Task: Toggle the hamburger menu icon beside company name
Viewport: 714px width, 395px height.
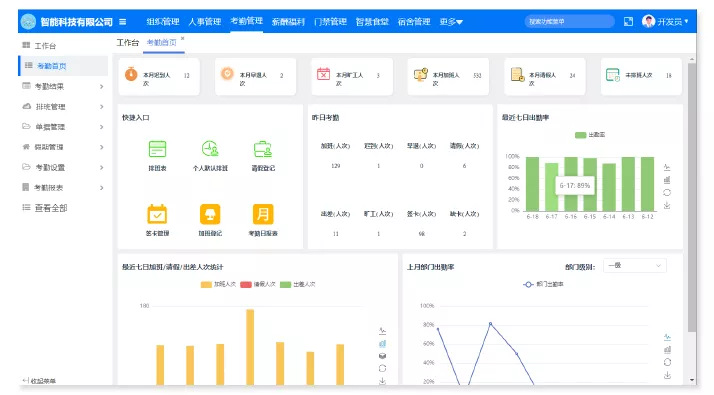Action: pyautogui.click(x=122, y=21)
